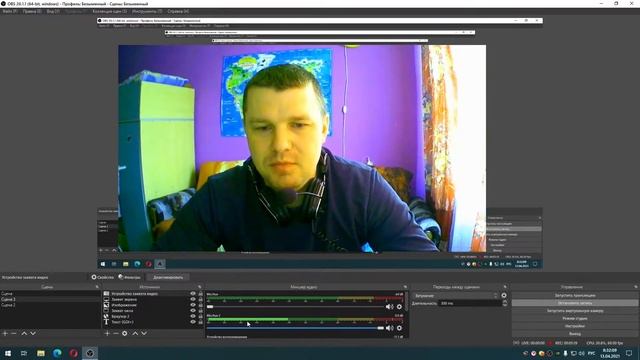
Task: Open the first Mic/Aux audio settings gear
Action: tap(400, 307)
